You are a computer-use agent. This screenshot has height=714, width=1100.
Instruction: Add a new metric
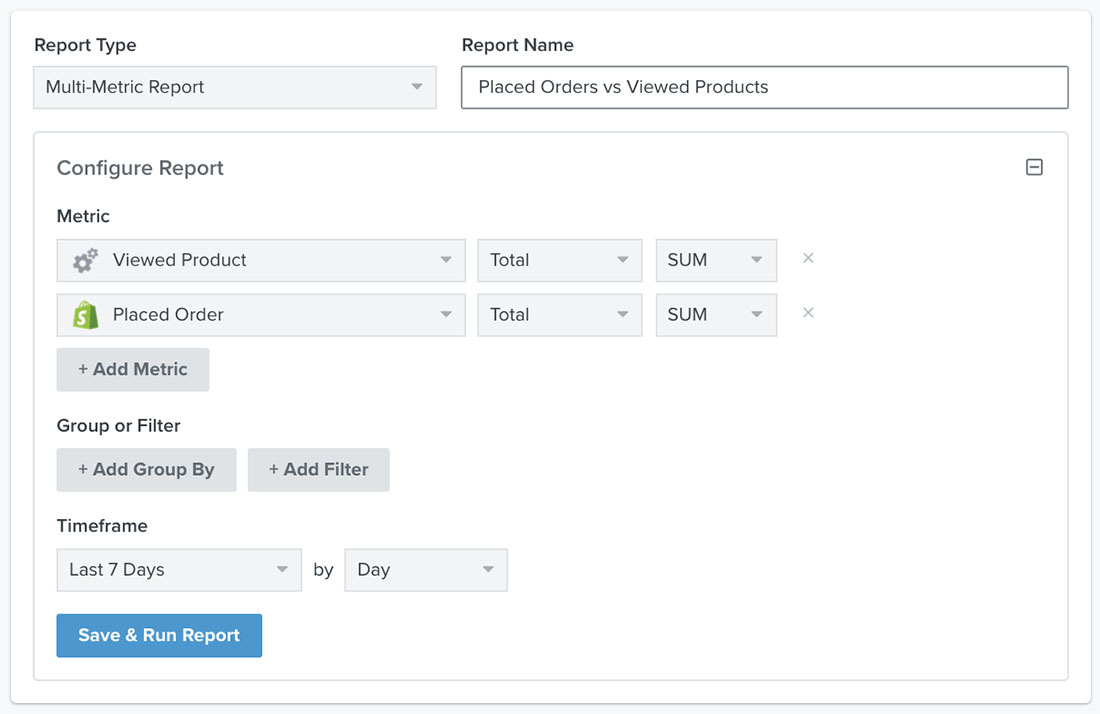pyautogui.click(x=132, y=369)
